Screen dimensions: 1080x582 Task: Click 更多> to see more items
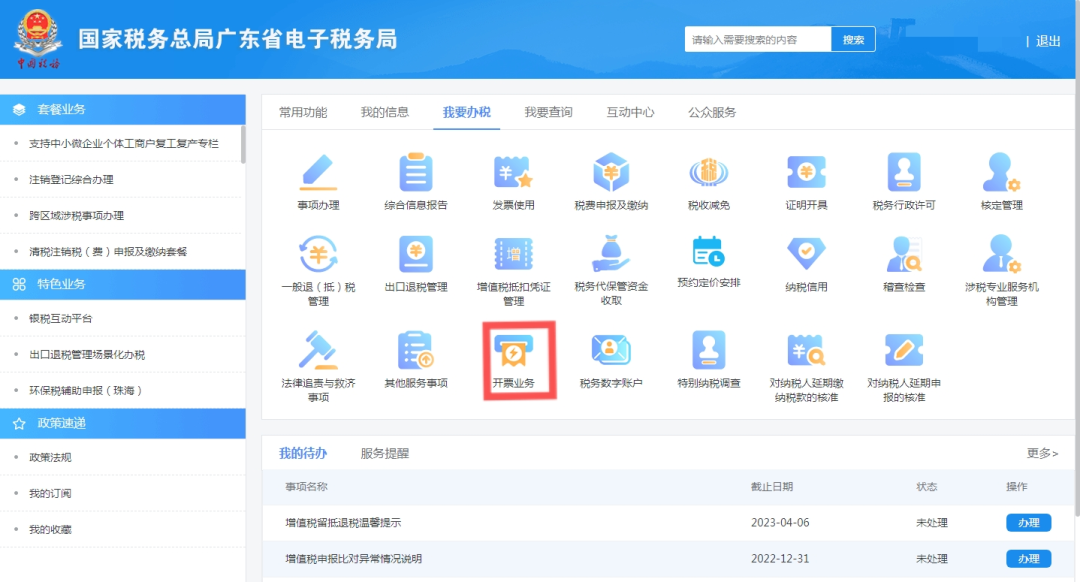click(1042, 453)
